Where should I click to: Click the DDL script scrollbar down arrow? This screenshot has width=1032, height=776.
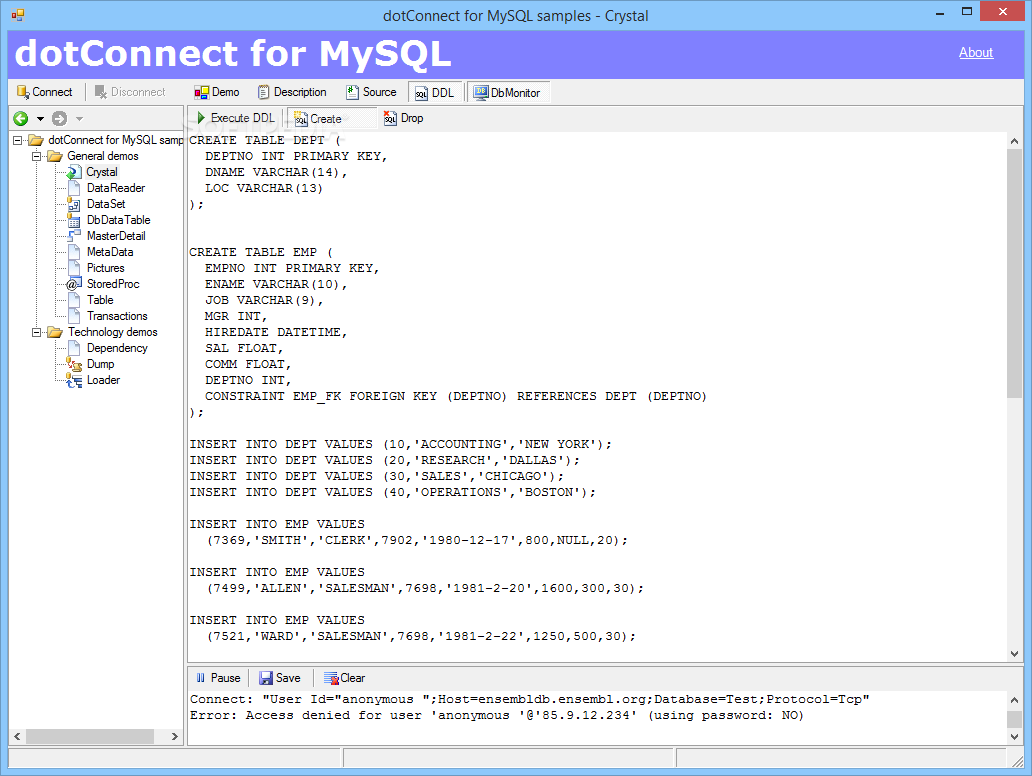(1014, 654)
